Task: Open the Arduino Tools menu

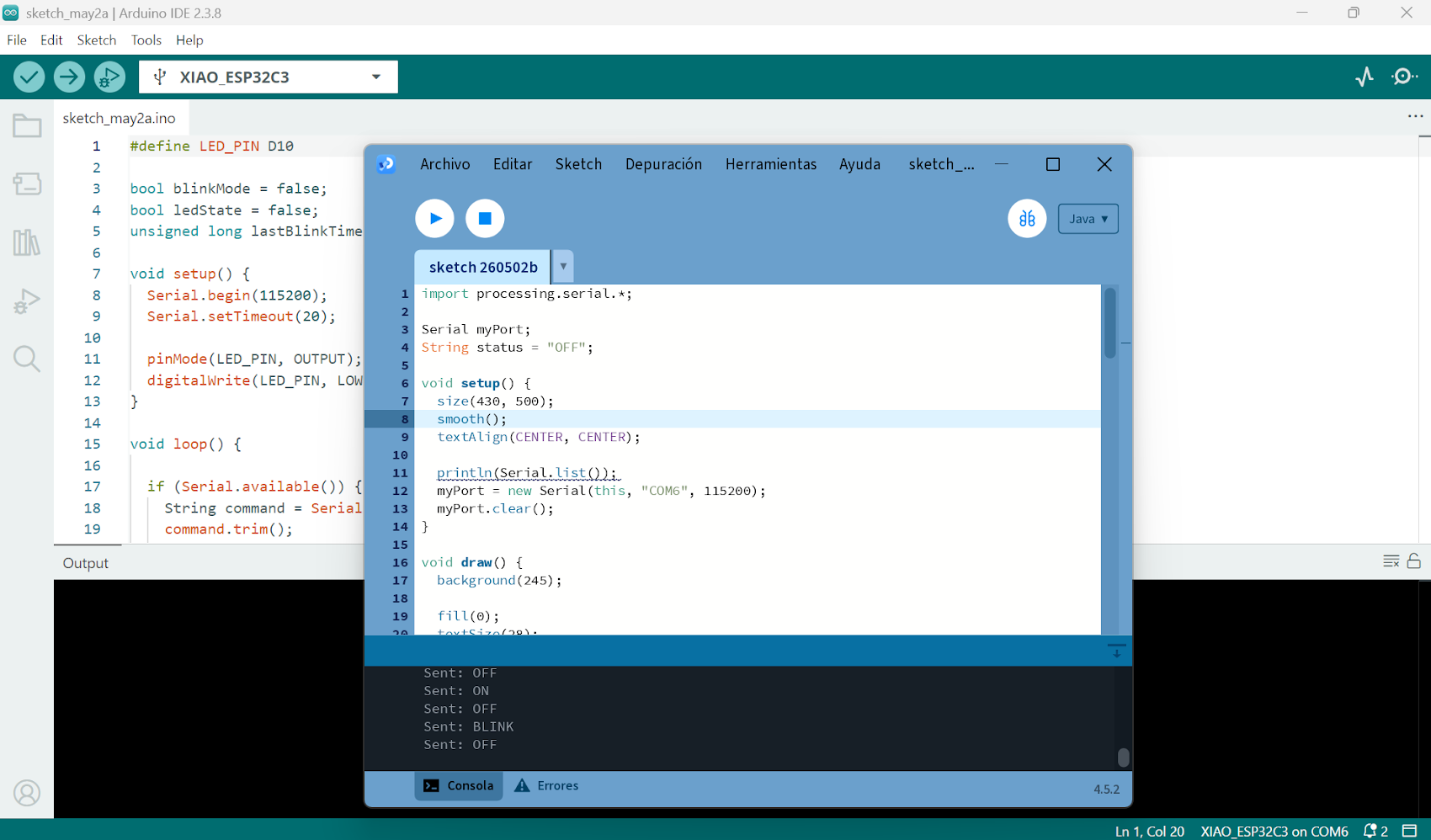Action: (146, 40)
